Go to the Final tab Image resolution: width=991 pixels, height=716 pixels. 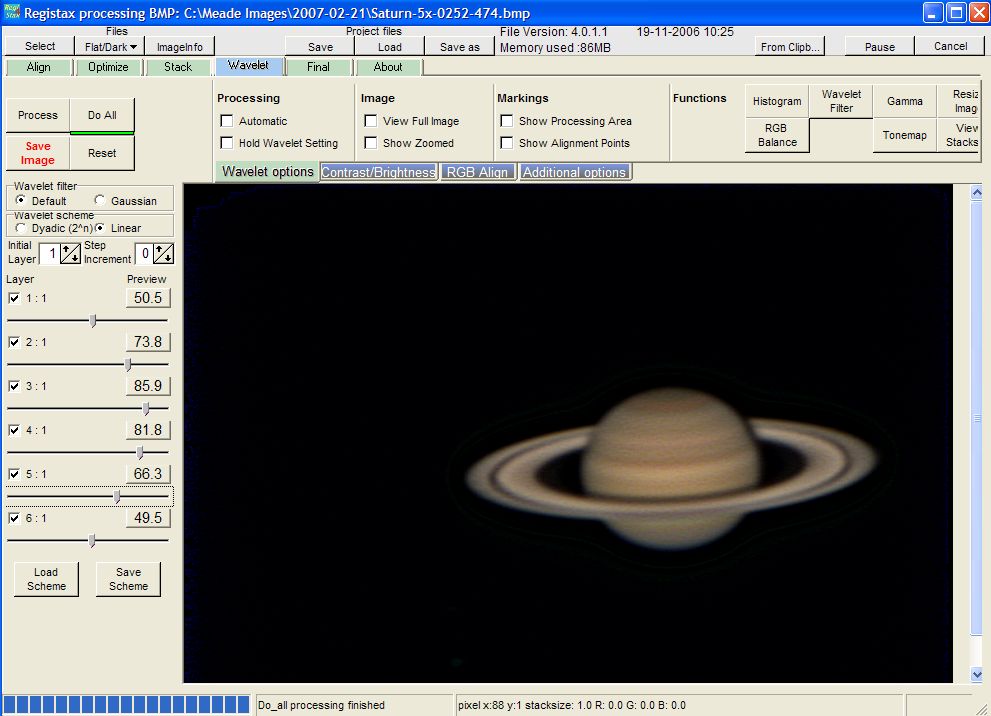pyautogui.click(x=319, y=67)
